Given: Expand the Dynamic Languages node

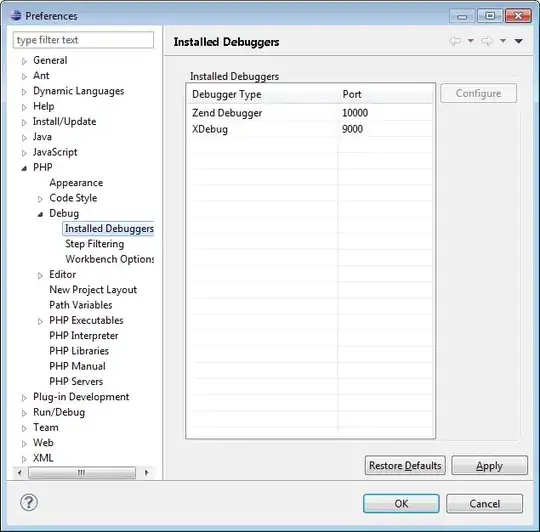Looking at the screenshot, I should [x=24, y=92].
